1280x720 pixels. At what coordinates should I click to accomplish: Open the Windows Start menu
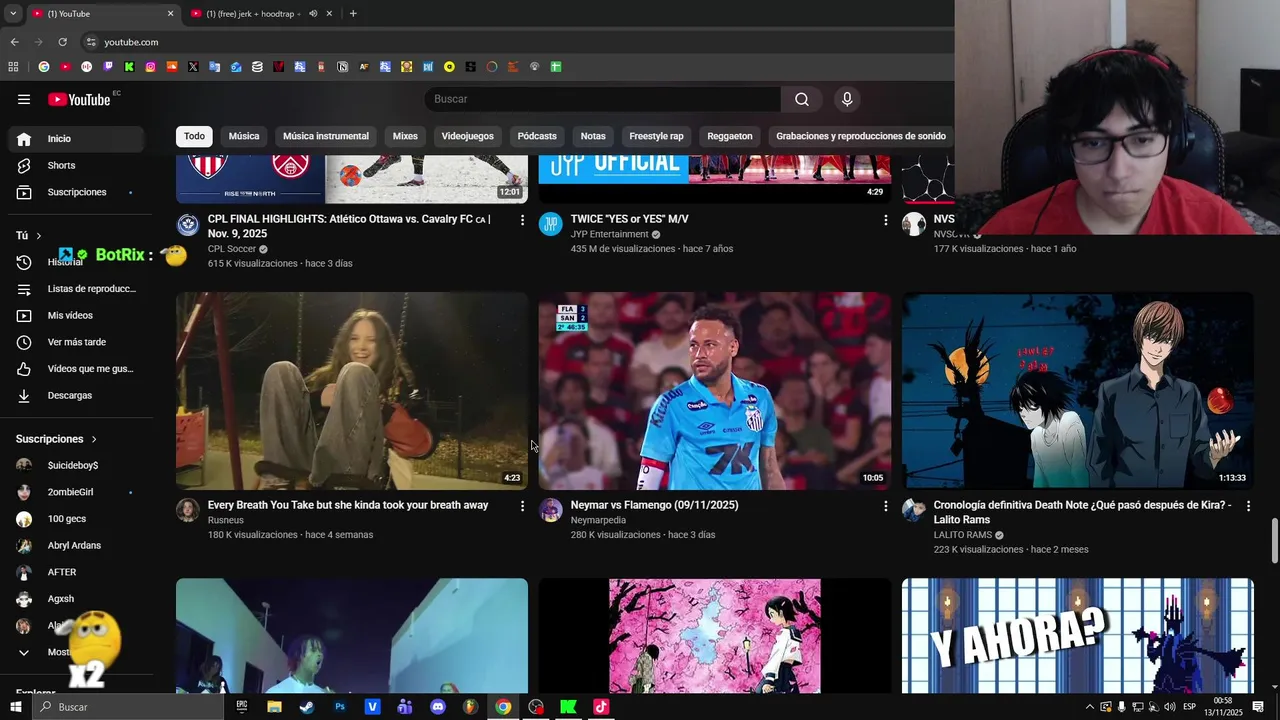[15, 707]
